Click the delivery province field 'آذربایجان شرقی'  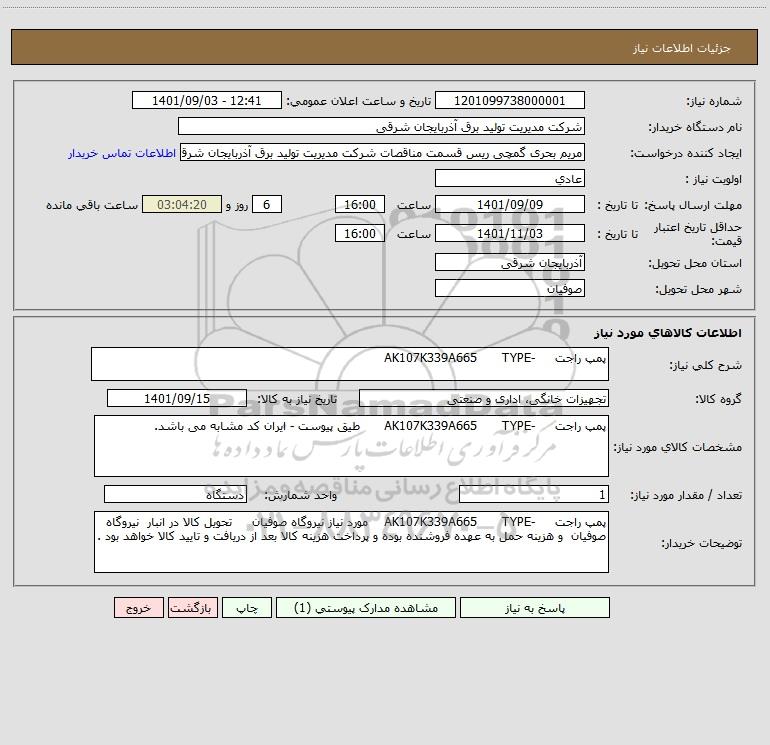510,262
